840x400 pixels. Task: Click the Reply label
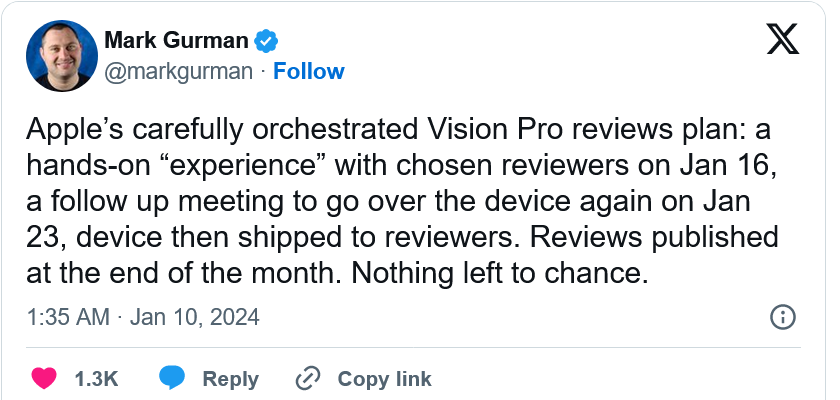coord(230,379)
